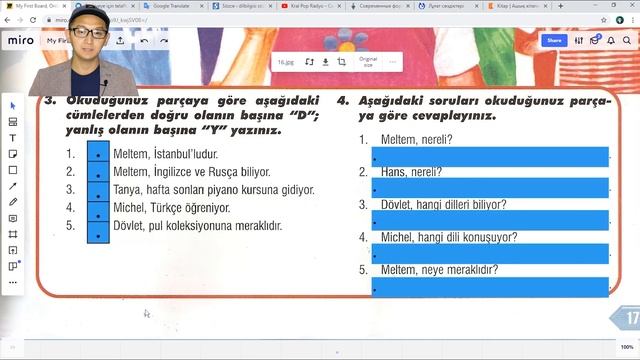Select the cursor Select tool in Miro
Image resolution: width=640 pixels, height=360 pixels.
pyautogui.click(x=13, y=106)
